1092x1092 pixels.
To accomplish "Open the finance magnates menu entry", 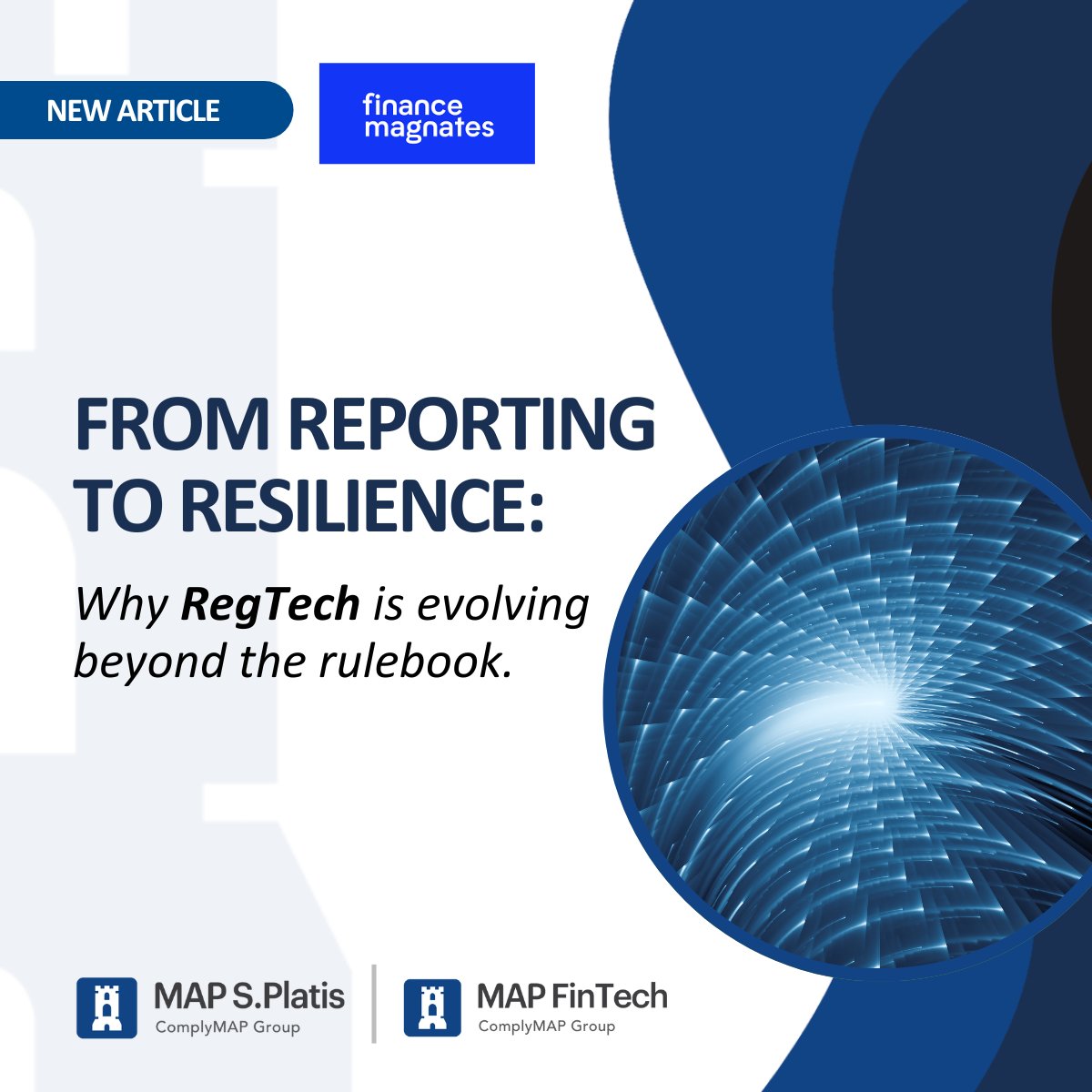I will coord(428,114).
